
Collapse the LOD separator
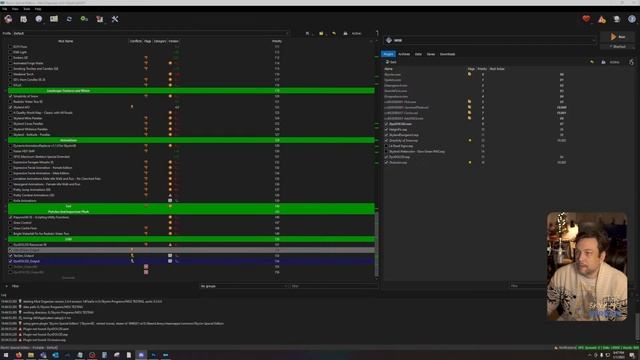tap(6, 239)
